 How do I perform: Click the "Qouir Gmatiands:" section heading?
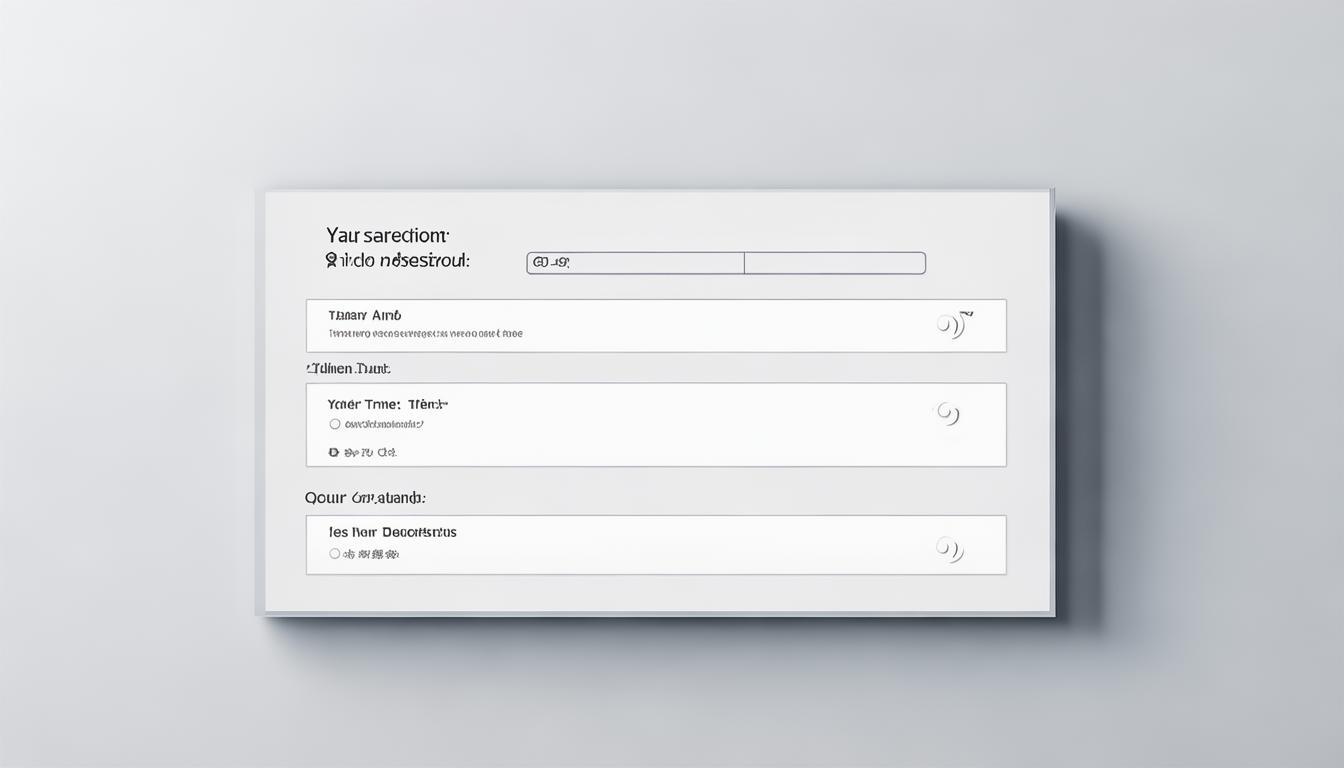pyautogui.click(x=365, y=497)
